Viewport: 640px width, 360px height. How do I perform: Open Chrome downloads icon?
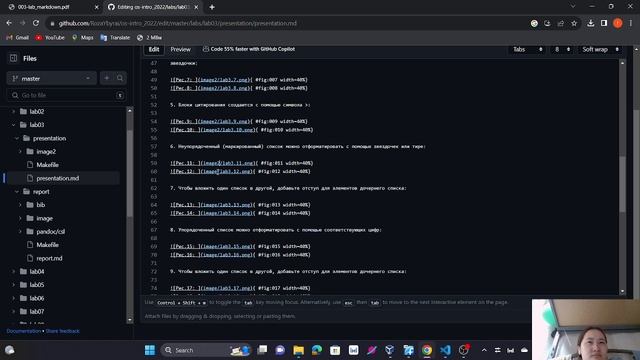pos(591,23)
